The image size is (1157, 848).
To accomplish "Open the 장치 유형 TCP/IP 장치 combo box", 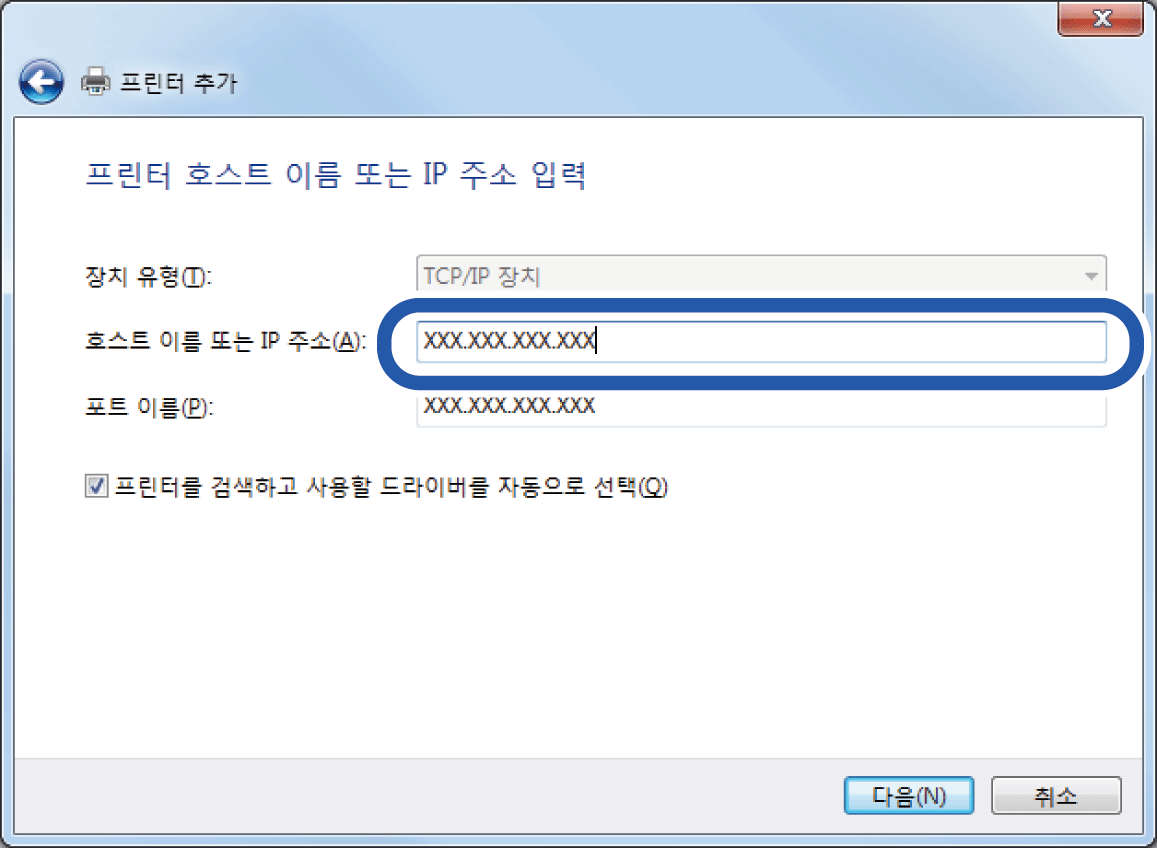I will [x=761, y=277].
